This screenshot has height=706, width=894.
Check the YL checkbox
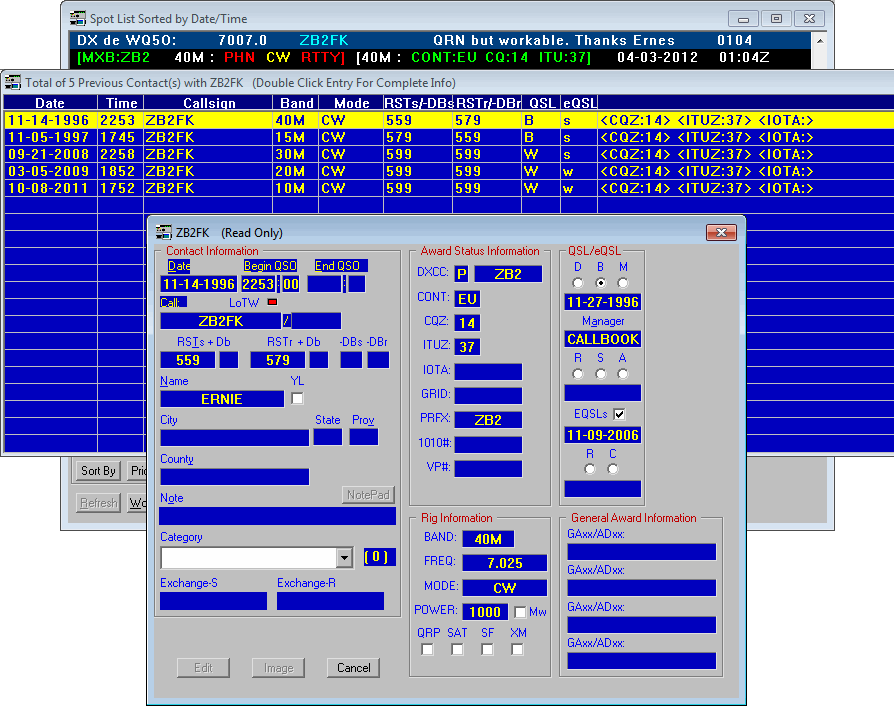pyautogui.click(x=297, y=399)
